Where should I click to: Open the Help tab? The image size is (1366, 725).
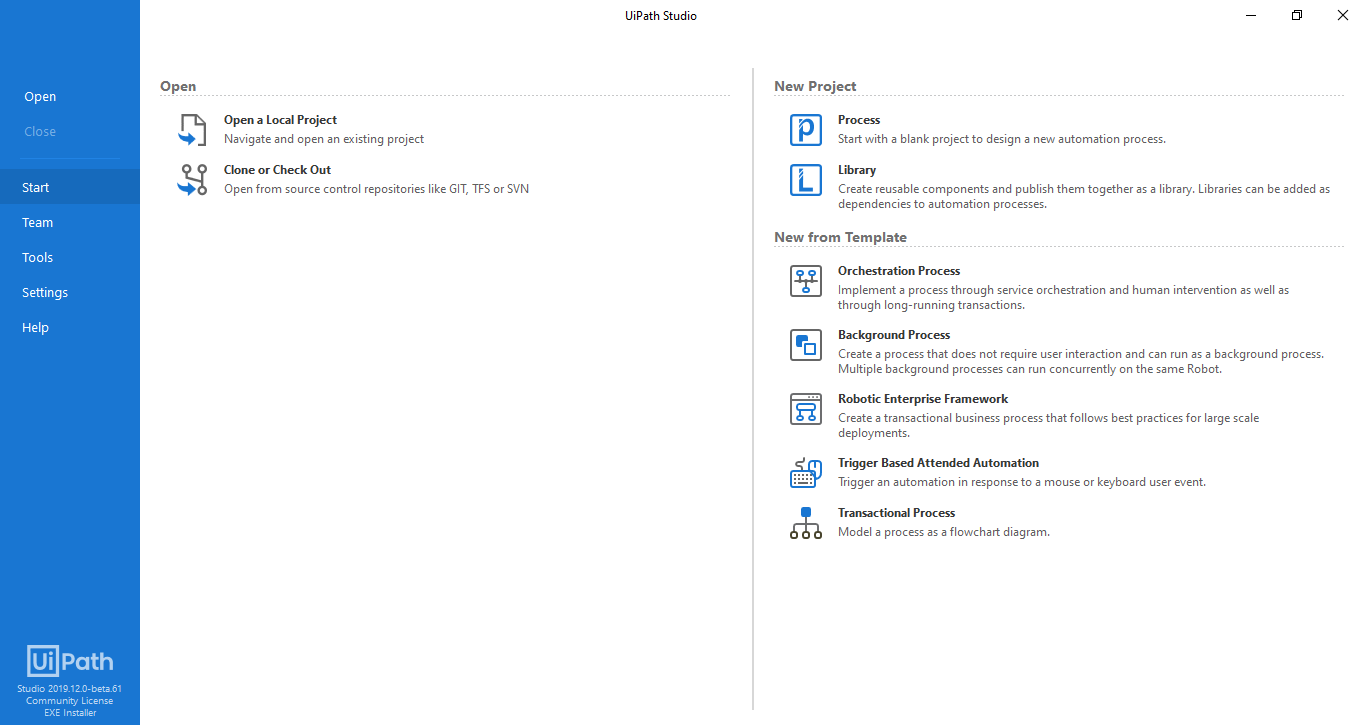[x=70, y=327]
